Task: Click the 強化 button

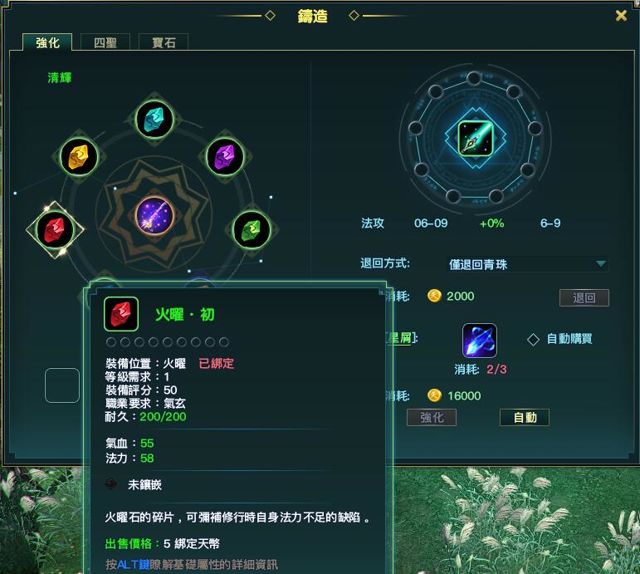Action: [x=431, y=417]
